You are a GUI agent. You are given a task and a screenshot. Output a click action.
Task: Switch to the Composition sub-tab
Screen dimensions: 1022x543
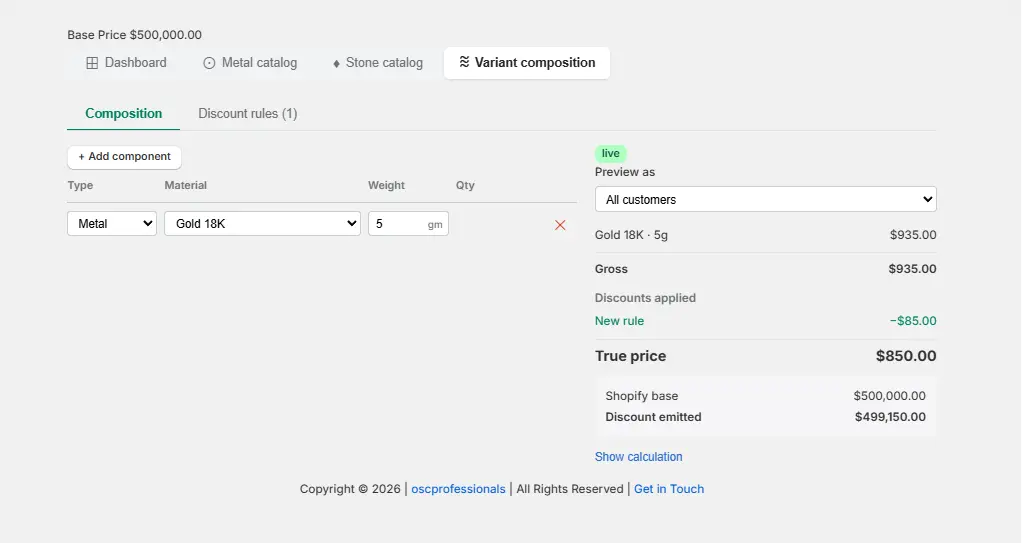point(123,113)
